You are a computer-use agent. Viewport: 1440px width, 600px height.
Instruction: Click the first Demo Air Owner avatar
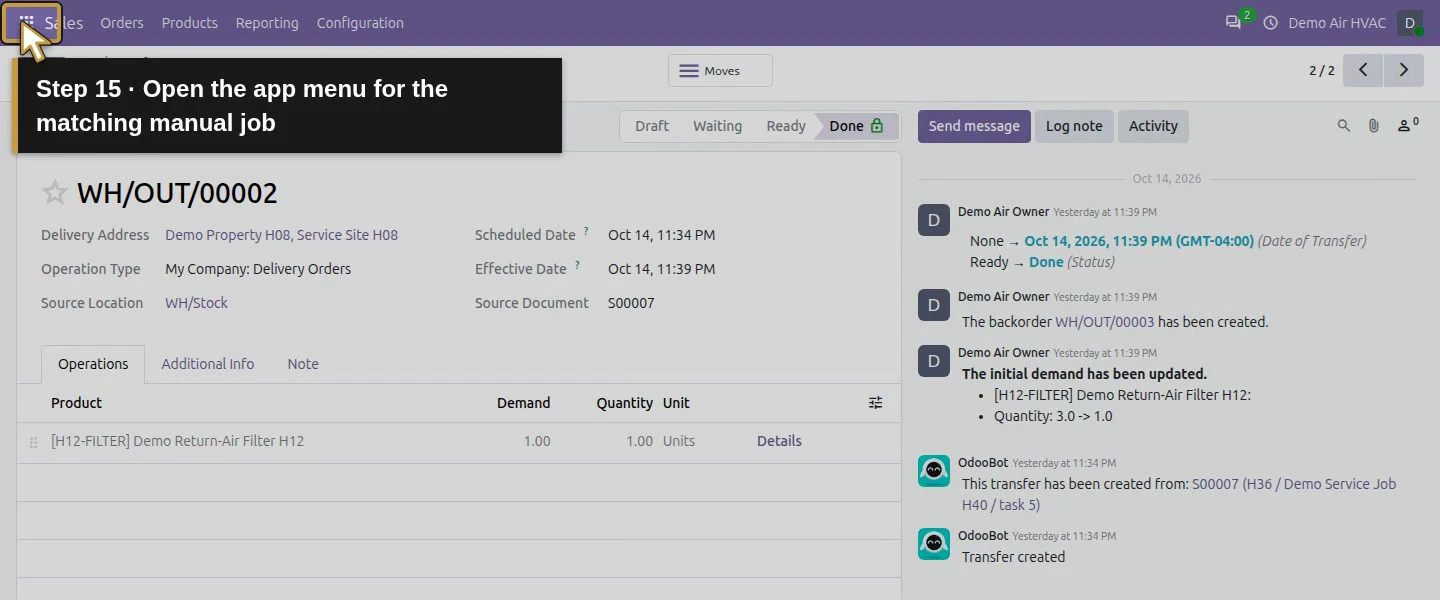click(x=934, y=220)
